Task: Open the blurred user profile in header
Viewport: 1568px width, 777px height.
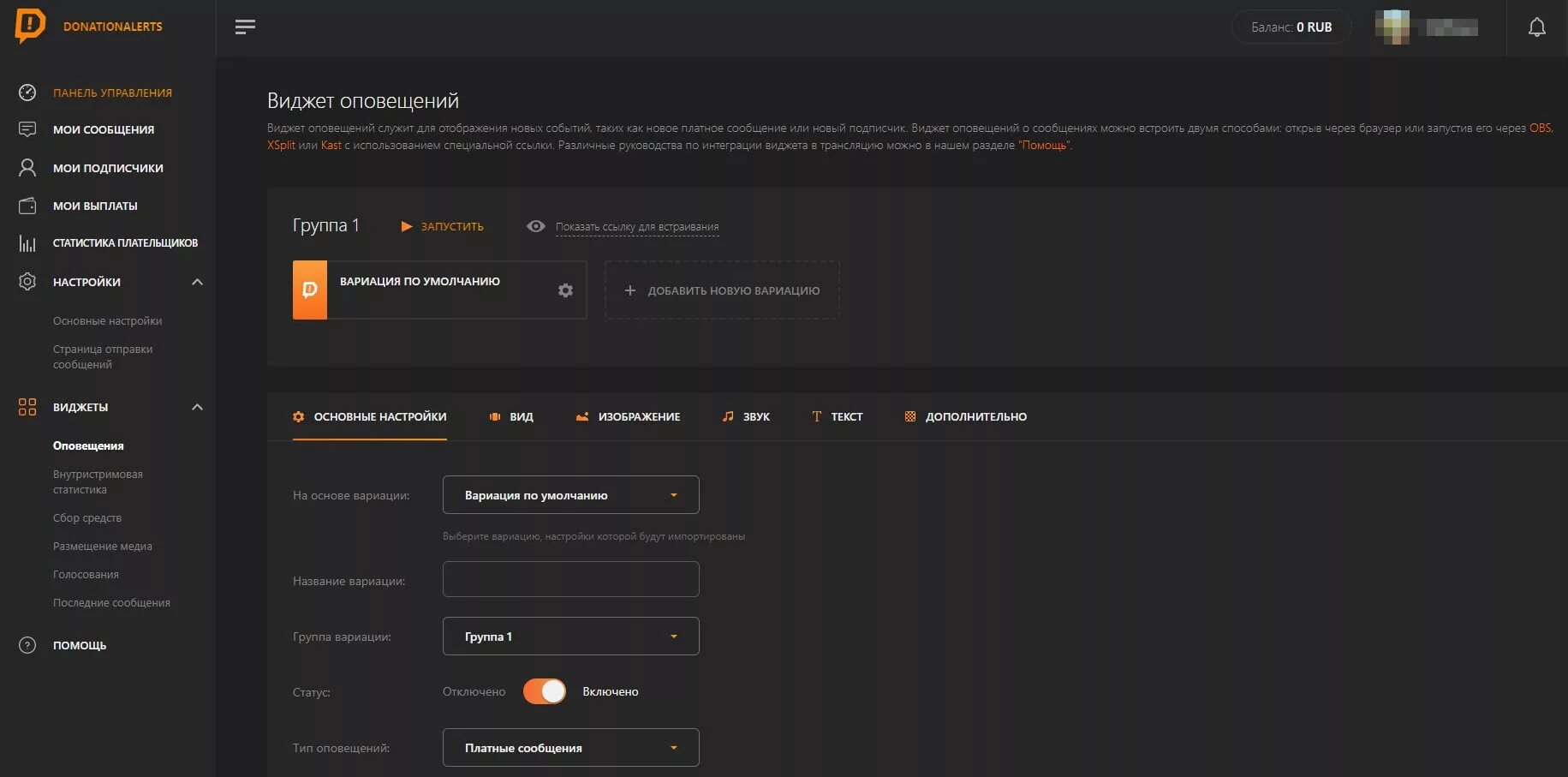Action: [x=1427, y=27]
